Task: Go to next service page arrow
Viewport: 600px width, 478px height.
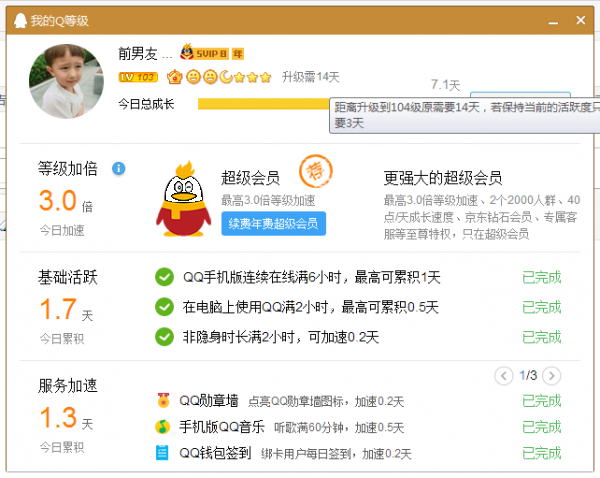Action: coord(551,376)
